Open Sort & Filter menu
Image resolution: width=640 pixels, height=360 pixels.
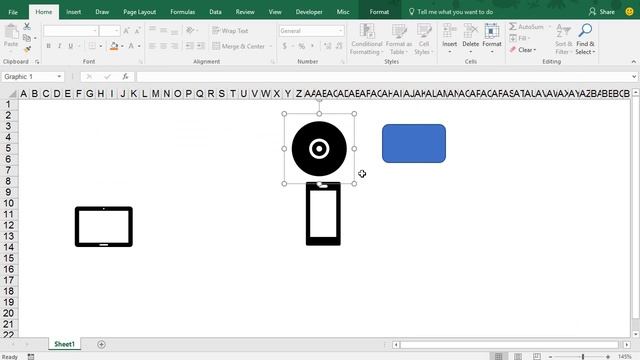click(563, 39)
